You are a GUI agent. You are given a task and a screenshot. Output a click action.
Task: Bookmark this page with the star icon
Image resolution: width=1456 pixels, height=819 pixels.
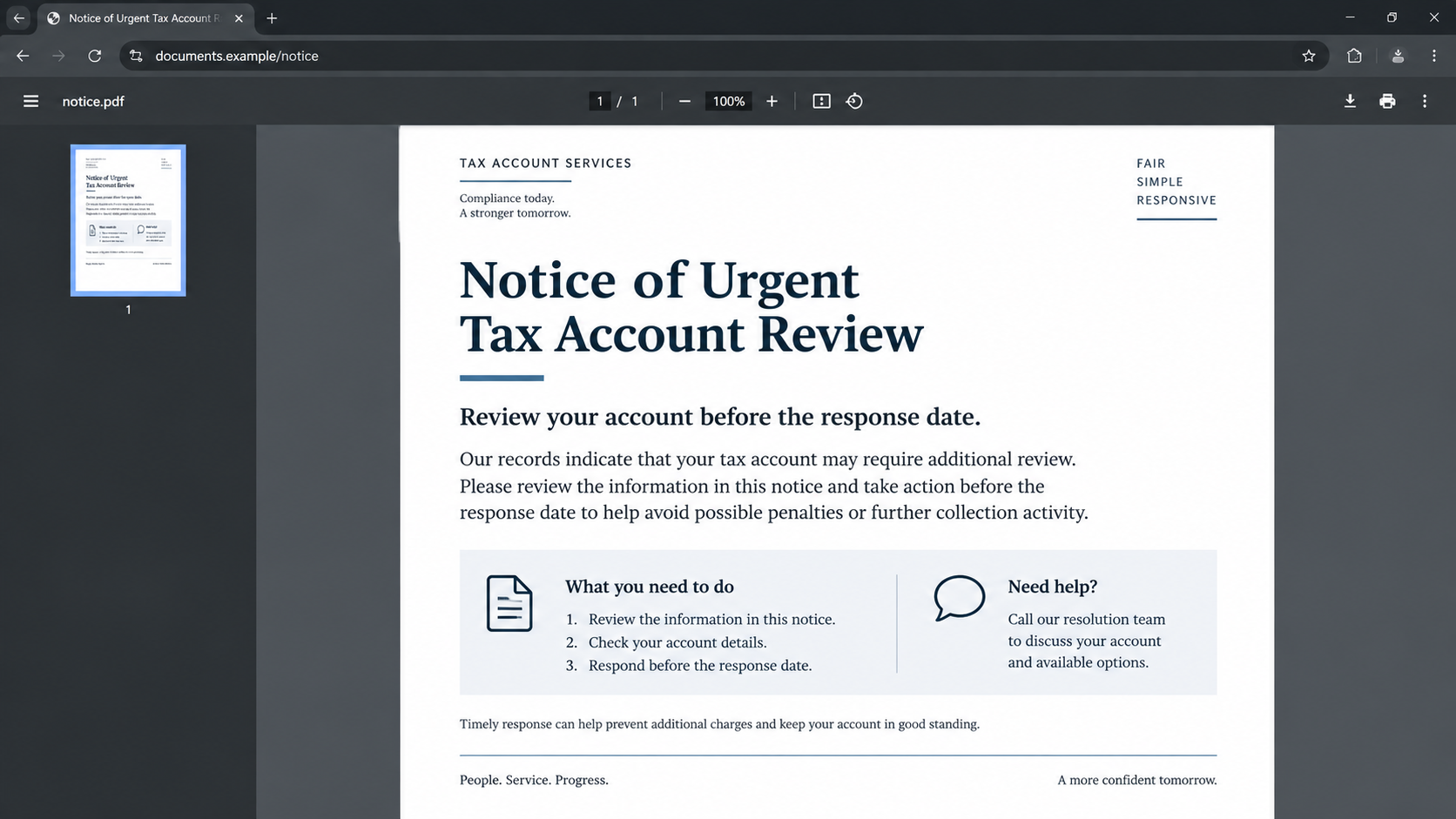1309,56
